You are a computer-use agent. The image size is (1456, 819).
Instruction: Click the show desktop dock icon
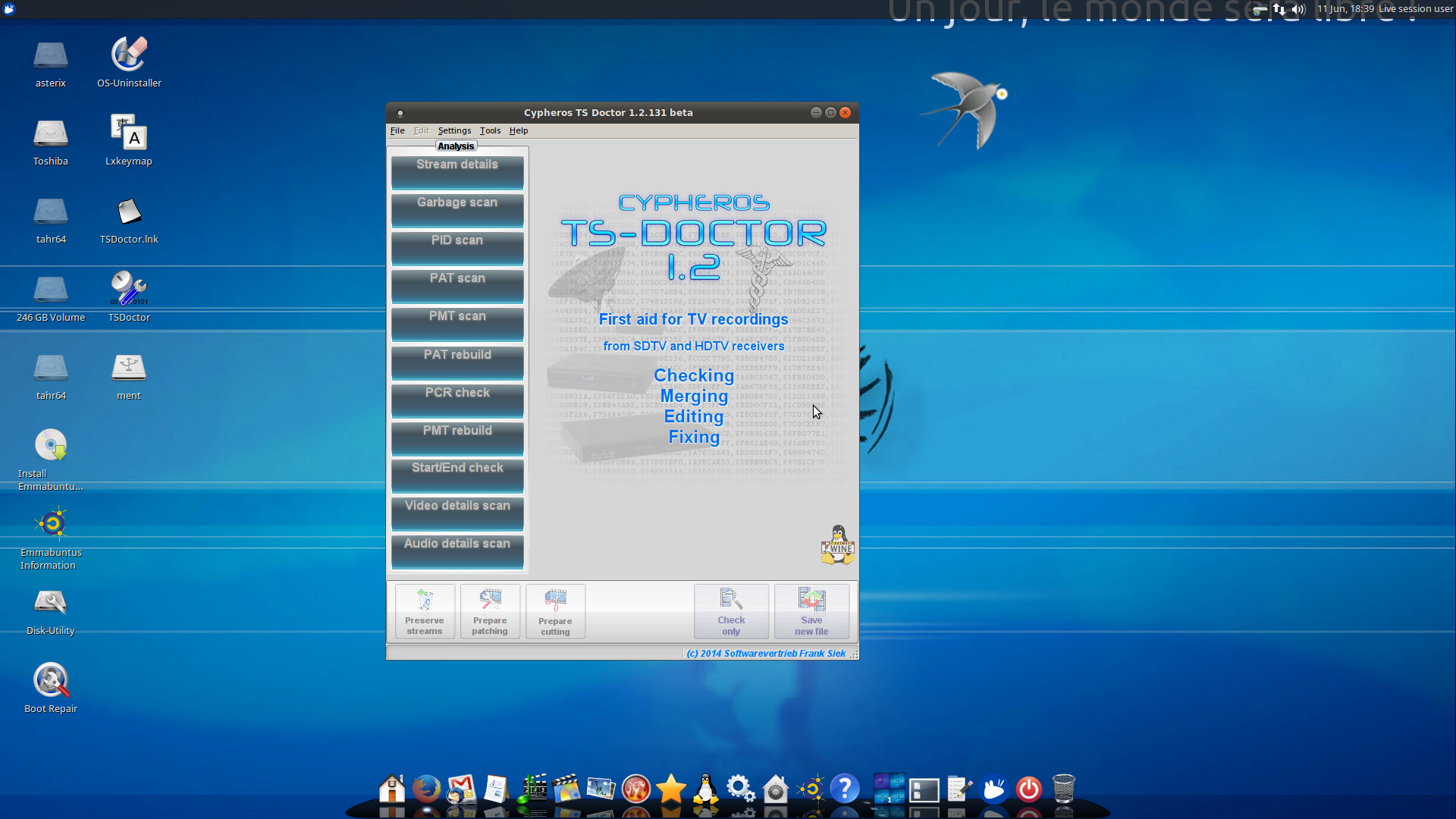point(924,790)
